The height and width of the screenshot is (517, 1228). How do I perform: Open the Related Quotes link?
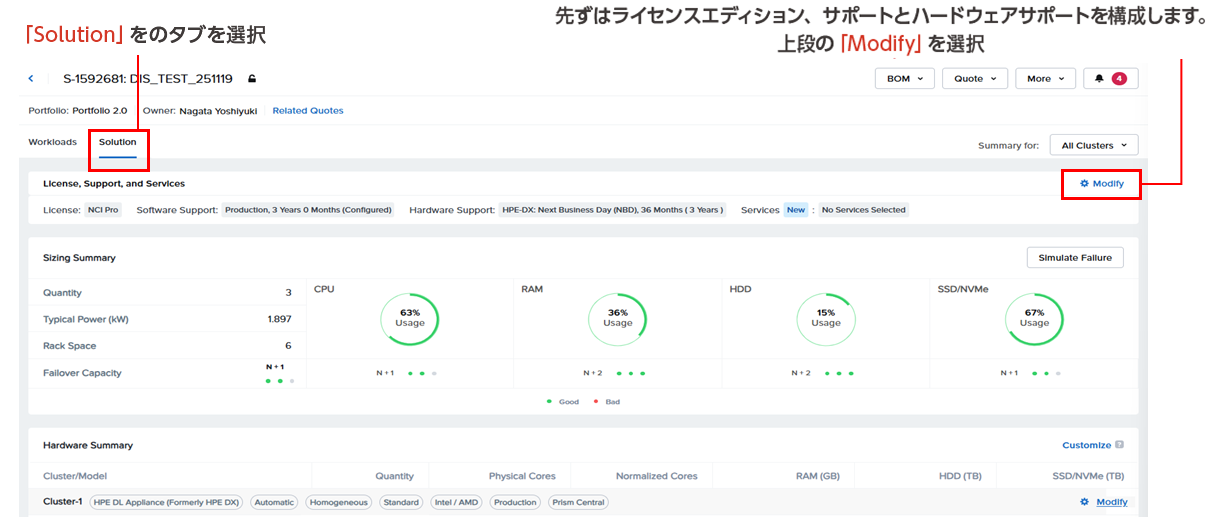(x=308, y=111)
